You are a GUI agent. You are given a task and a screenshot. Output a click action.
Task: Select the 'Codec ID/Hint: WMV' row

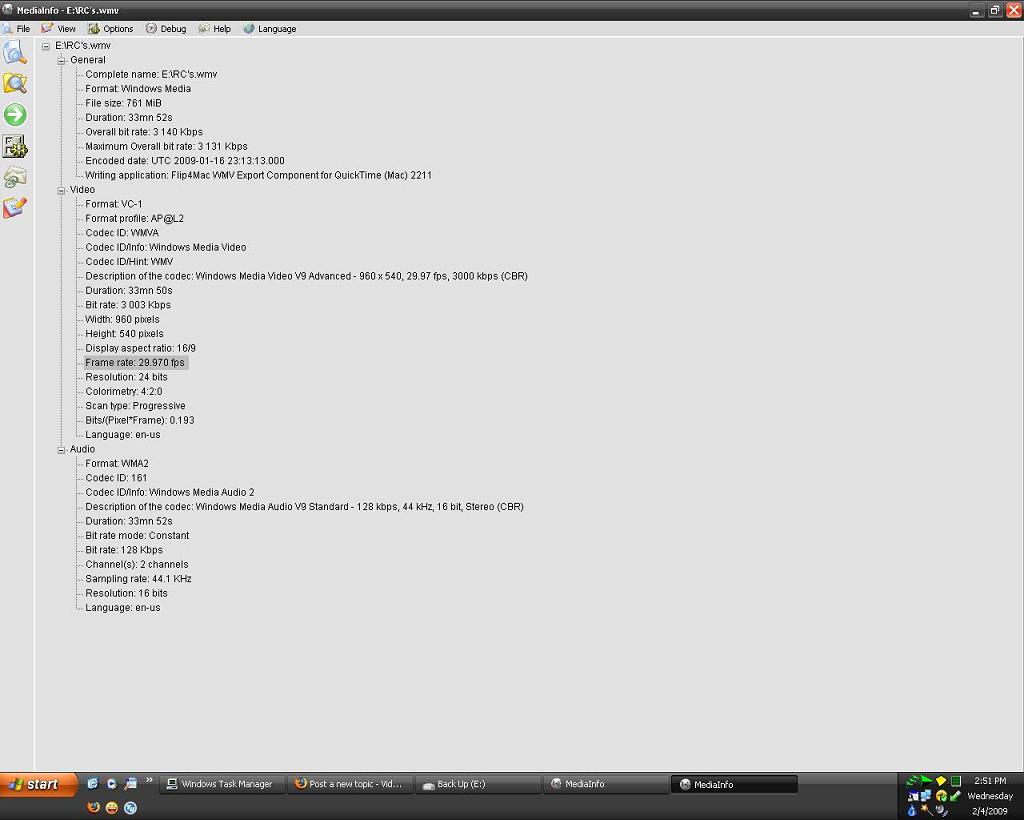[x=129, y=261]
